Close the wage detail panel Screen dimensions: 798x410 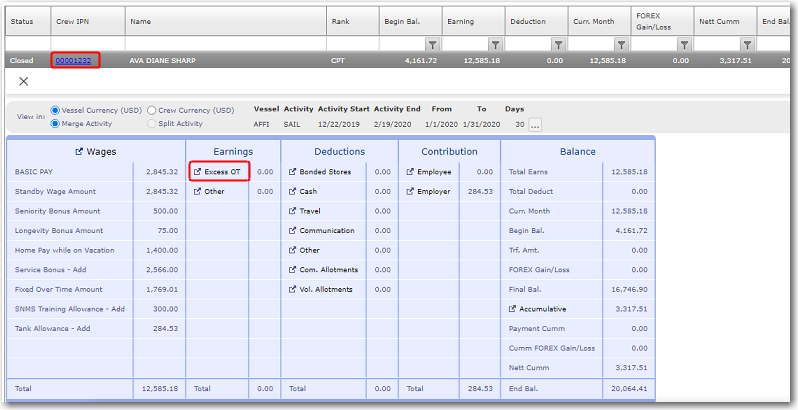pyautogui.click(x=24, y=81)
